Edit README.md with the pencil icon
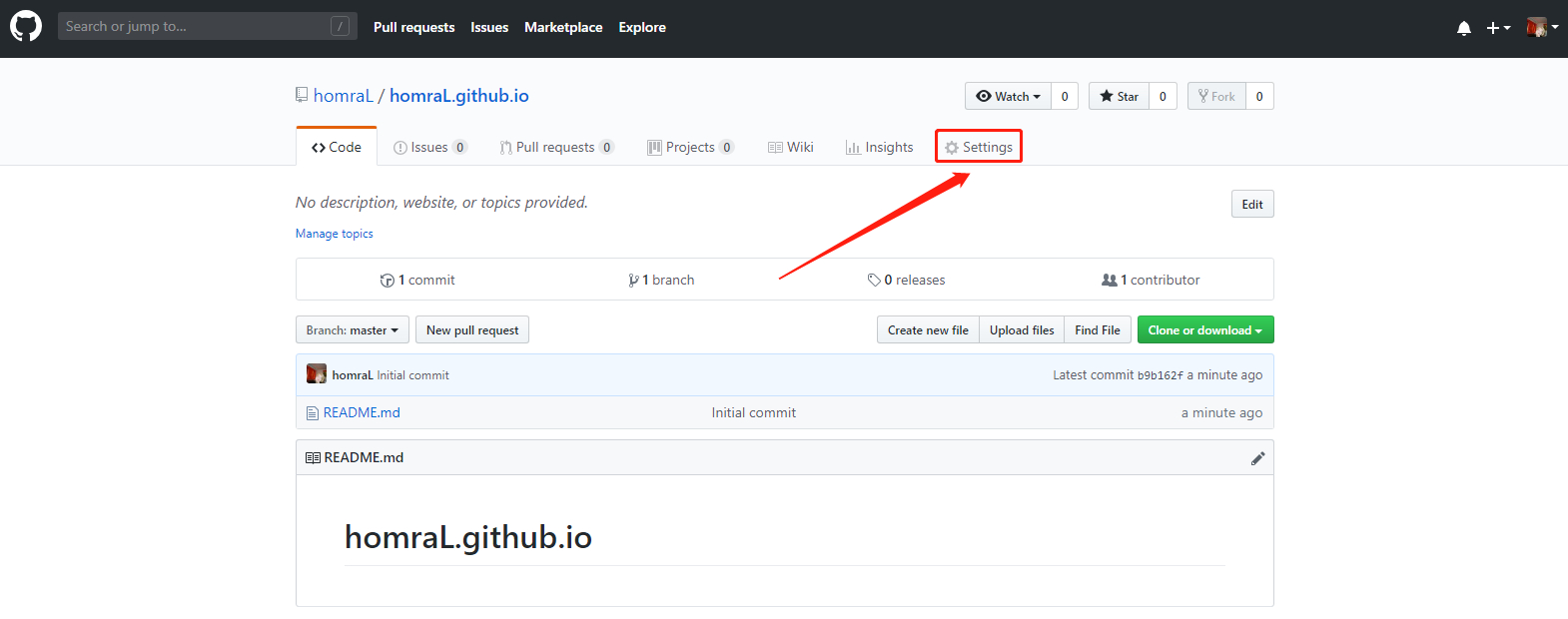Screen dimensions: 1568x619 click(1257, 458)
